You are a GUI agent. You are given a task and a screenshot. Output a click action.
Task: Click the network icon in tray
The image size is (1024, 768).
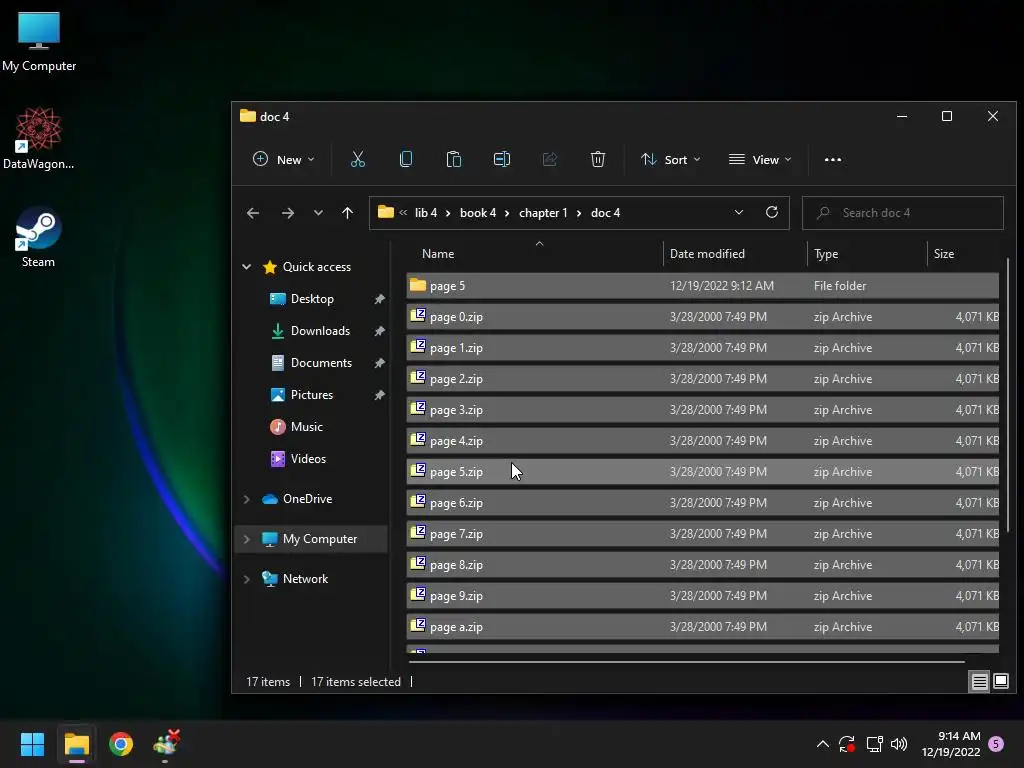point(874,744)
